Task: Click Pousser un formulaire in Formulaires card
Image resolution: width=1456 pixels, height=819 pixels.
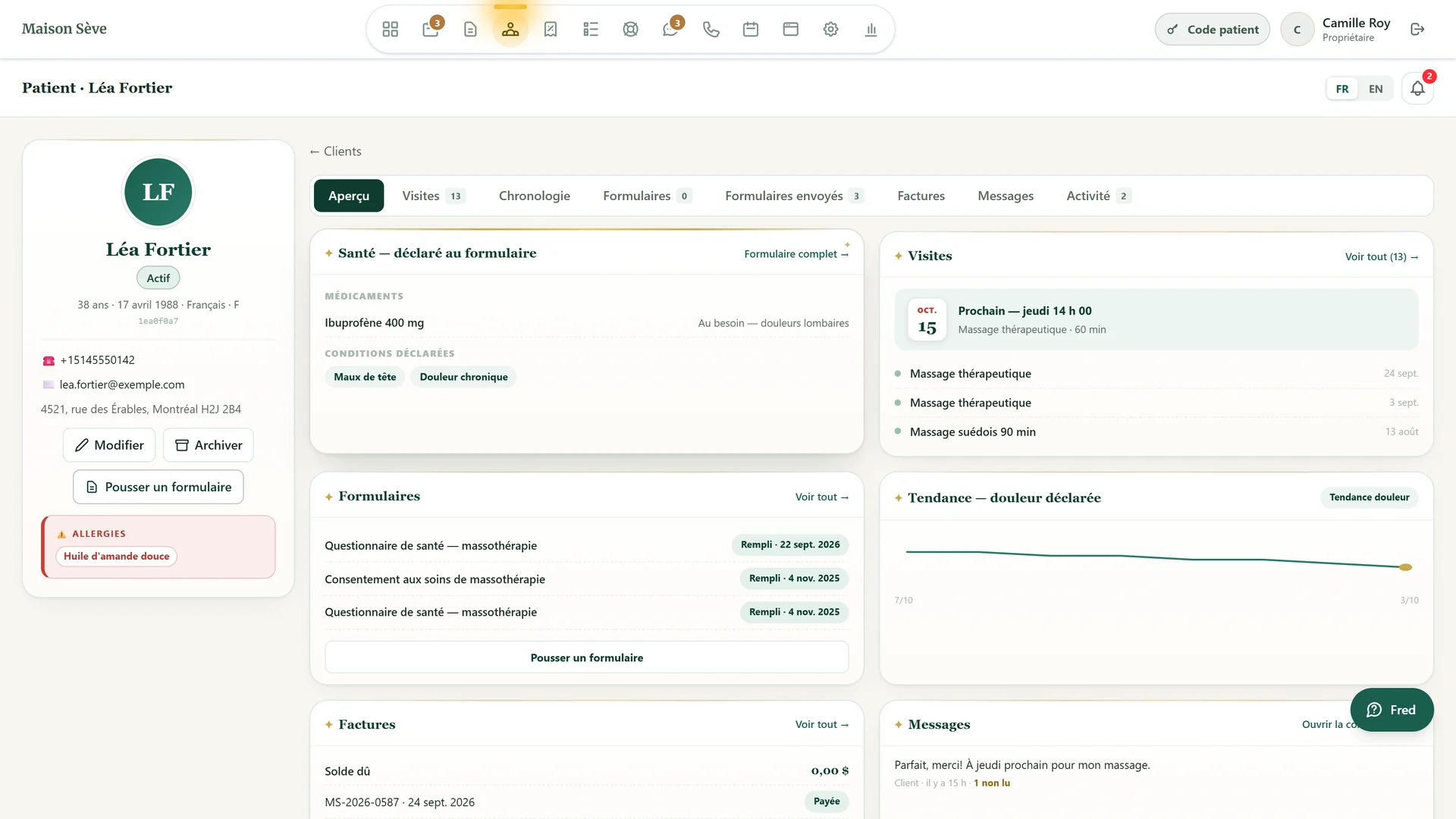Action: coord(586,657)
